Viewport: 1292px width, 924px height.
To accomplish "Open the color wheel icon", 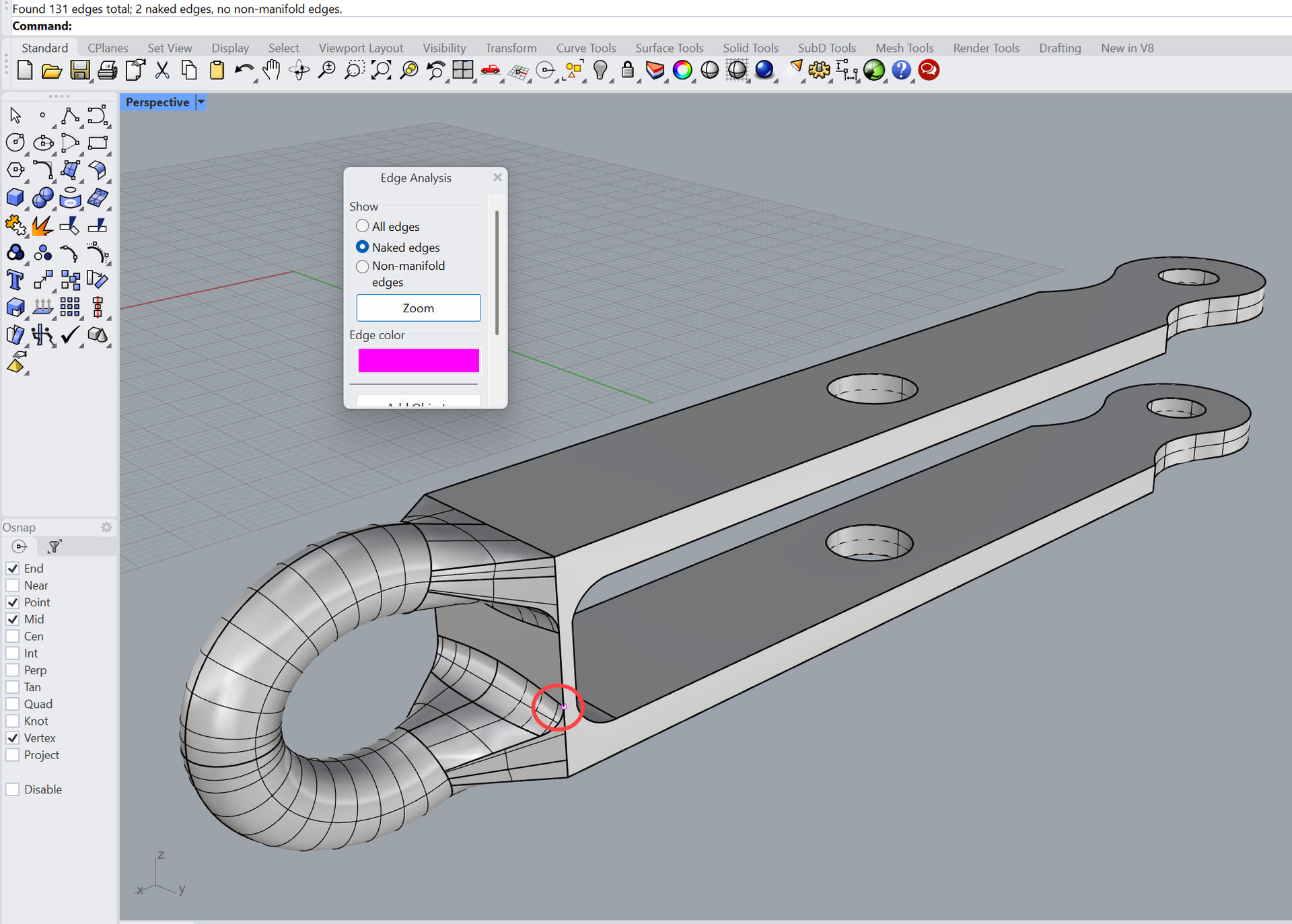I will (x=682, y=70).
